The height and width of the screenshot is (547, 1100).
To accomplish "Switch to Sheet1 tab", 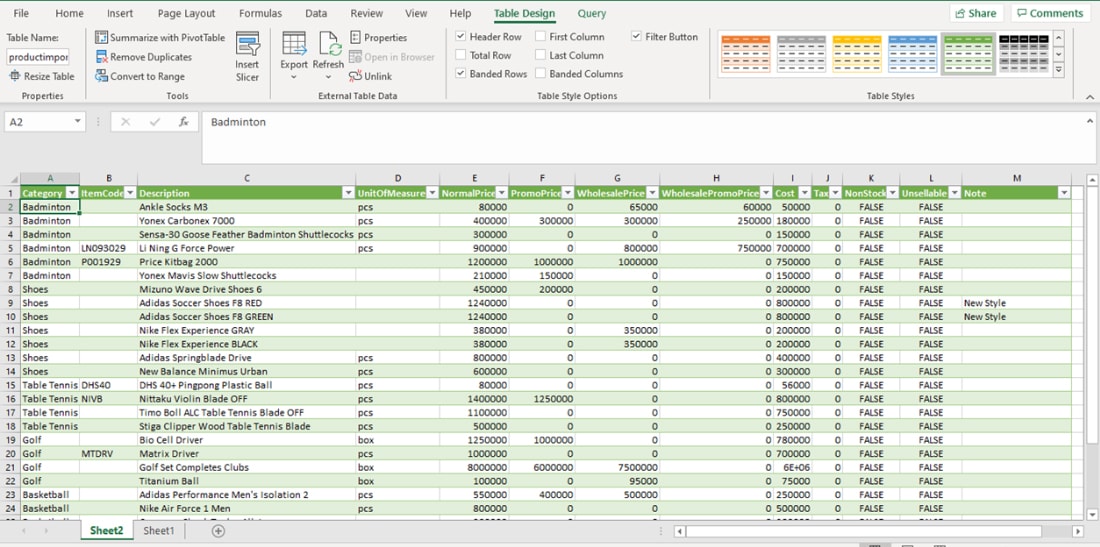I will (159, 531).
